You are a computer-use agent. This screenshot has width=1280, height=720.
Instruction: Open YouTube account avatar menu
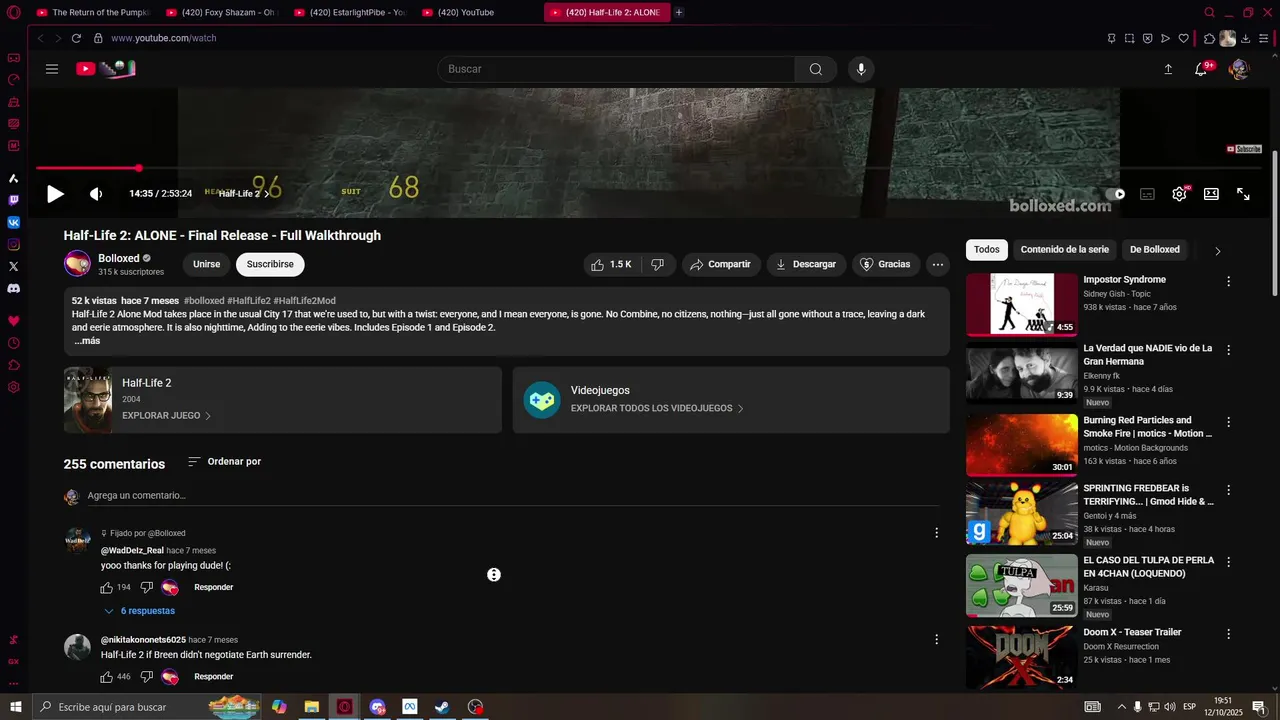point(1239,69)
